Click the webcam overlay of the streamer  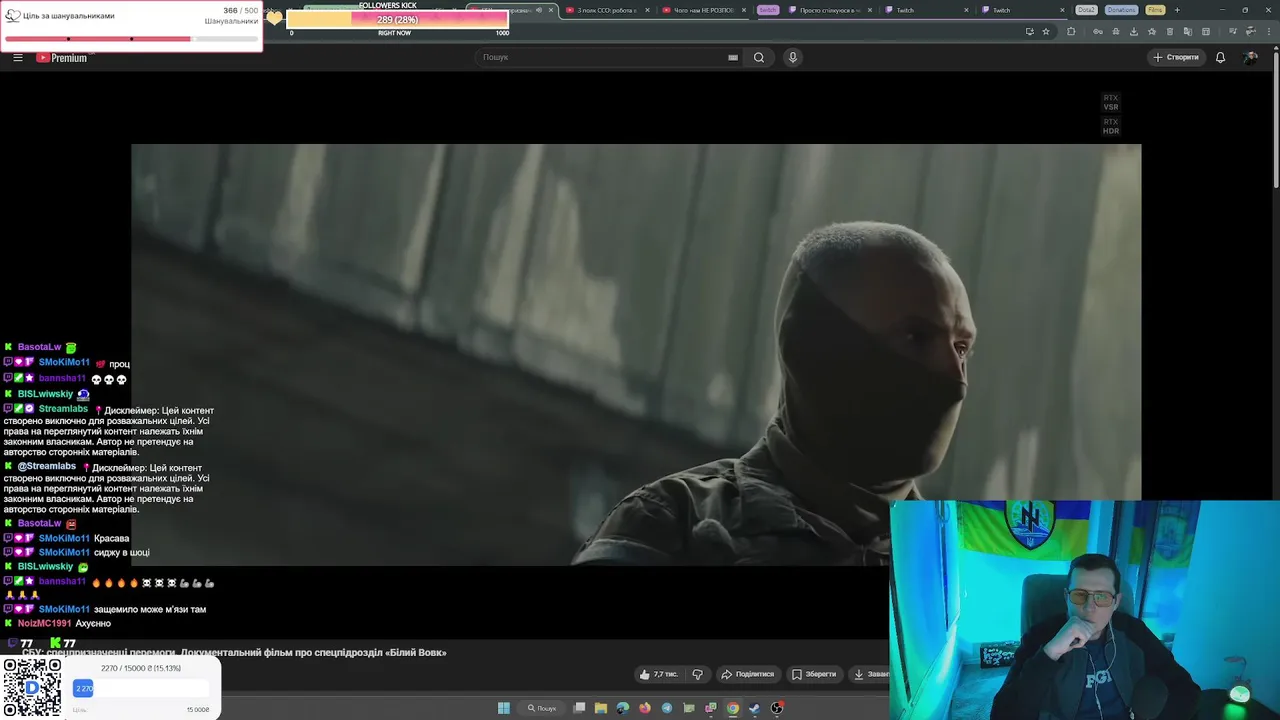coord(1085,610)
